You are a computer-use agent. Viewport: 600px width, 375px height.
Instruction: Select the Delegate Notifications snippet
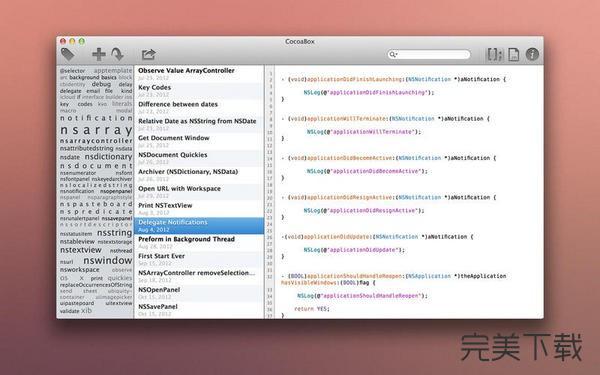(x=199, y=225)
